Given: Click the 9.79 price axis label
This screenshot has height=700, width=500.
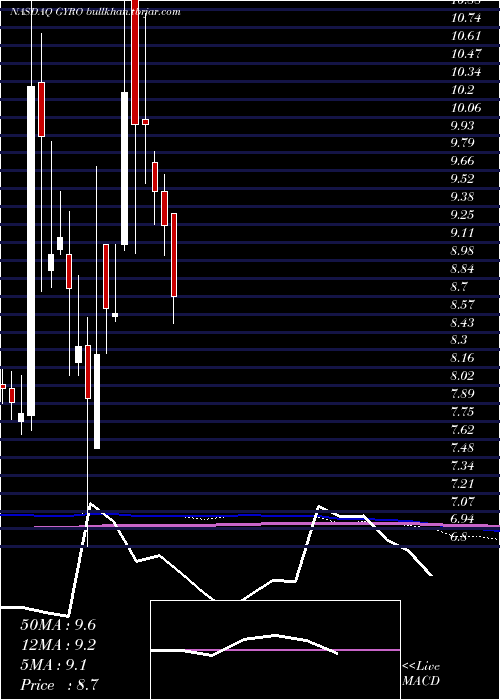Looking at the screenshot, I should pyautogui.click(x=462, y=143).
